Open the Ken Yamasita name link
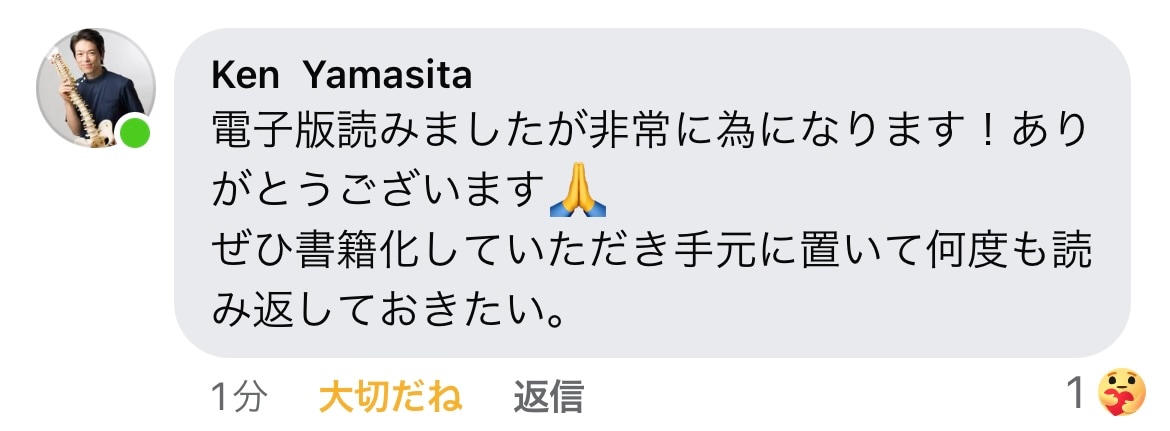 pyautogui.click(x=342, y=75)
